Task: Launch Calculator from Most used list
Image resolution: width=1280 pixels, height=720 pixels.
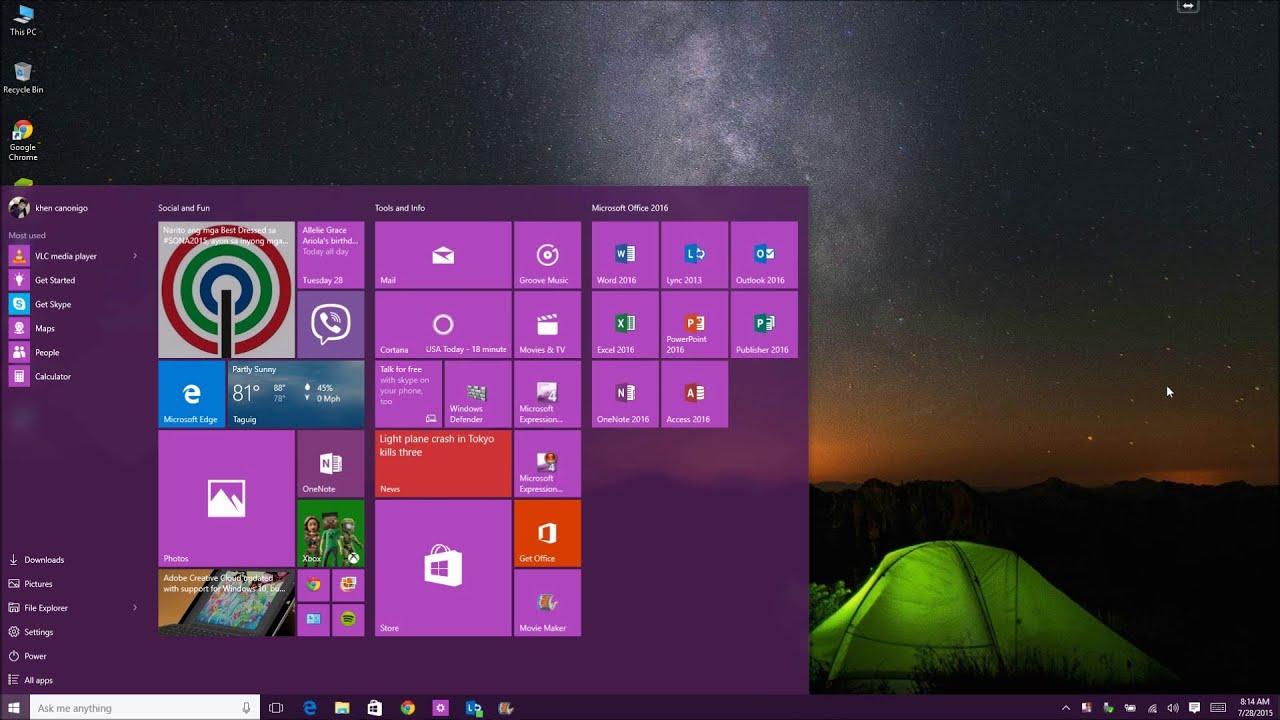Action: [x=73, y=376]
